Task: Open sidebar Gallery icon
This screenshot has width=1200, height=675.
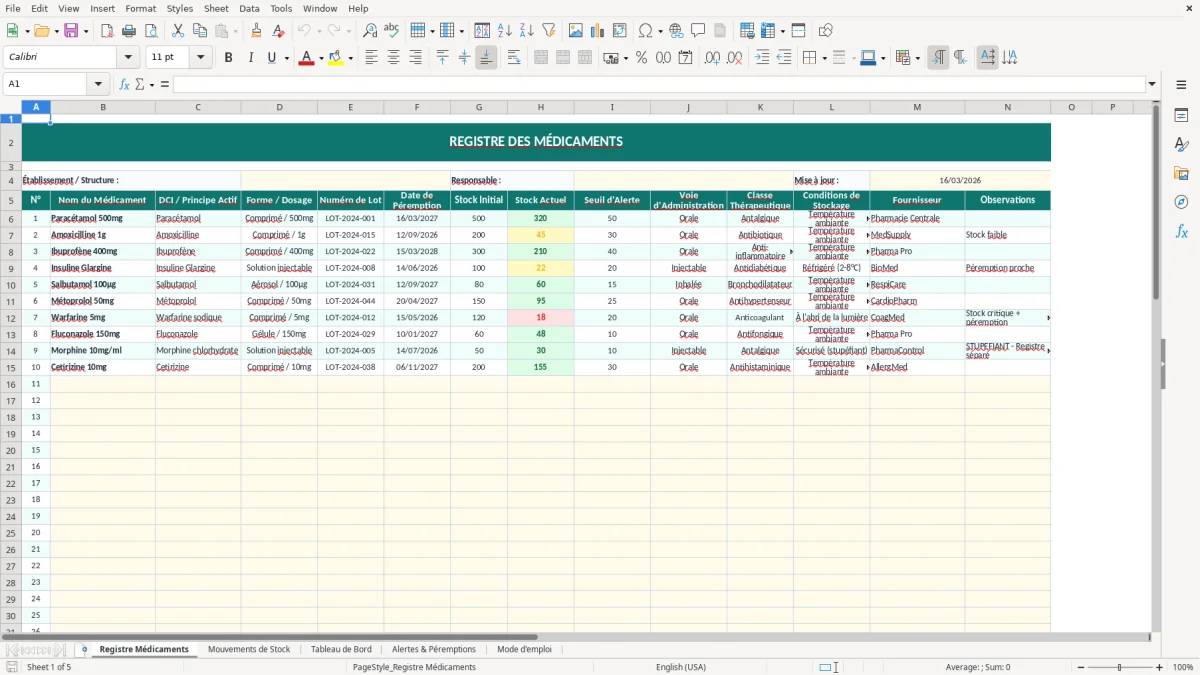Action: tap(1181, 174)
